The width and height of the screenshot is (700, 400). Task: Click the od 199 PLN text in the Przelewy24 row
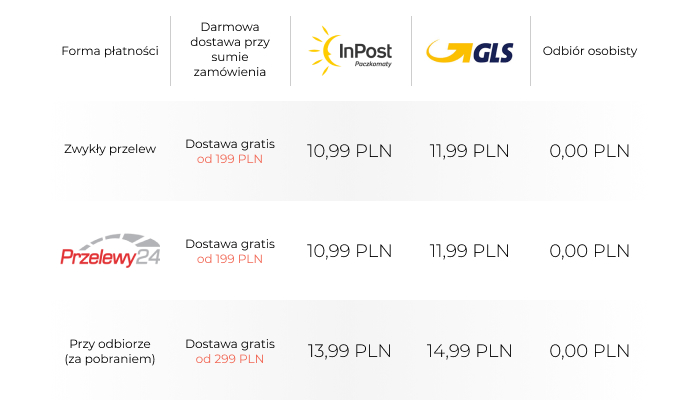pyautogui.click(x=229, y=259)
